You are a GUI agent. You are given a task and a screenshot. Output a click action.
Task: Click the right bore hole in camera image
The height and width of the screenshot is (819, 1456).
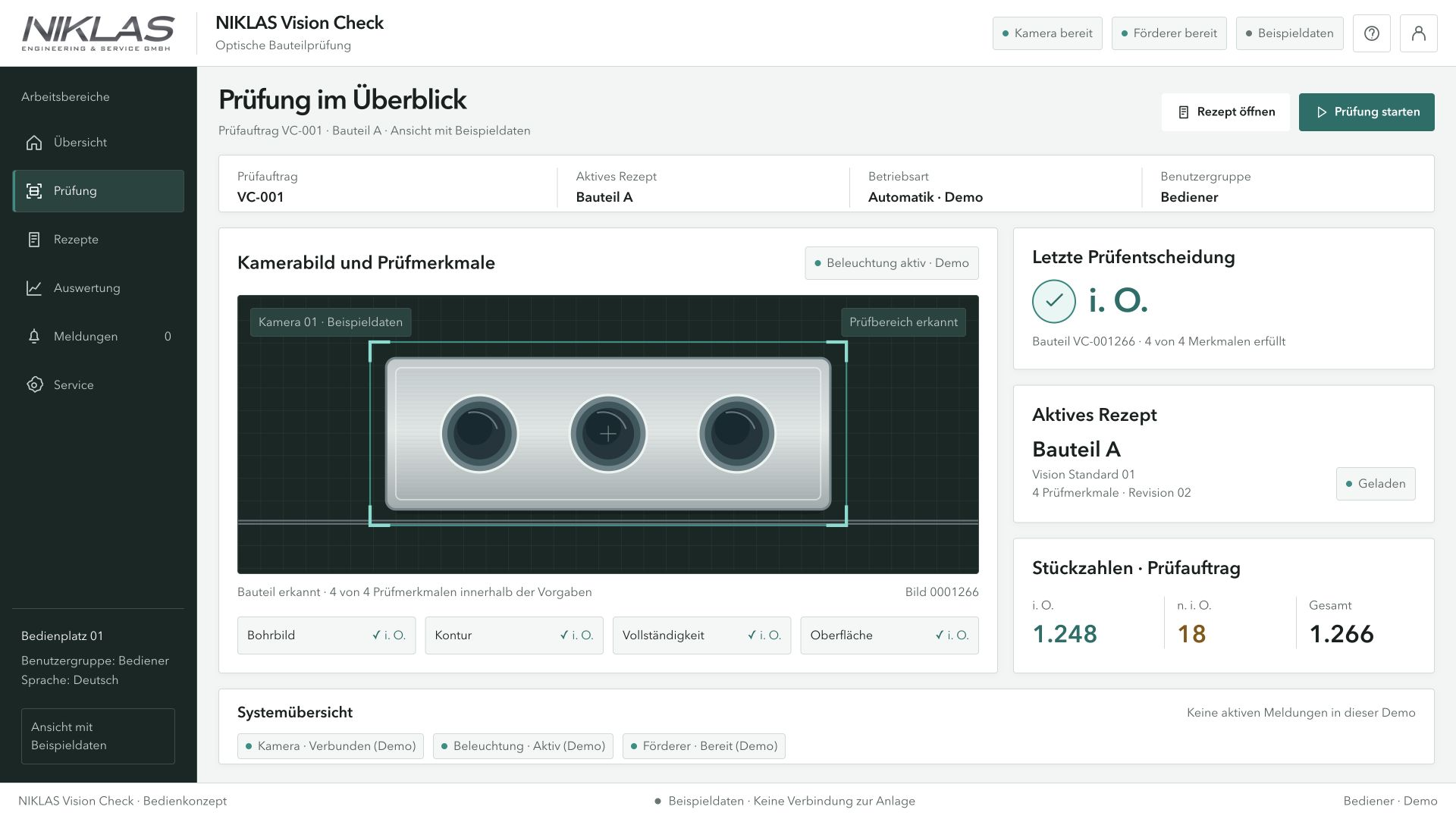[x=736, y=434]
